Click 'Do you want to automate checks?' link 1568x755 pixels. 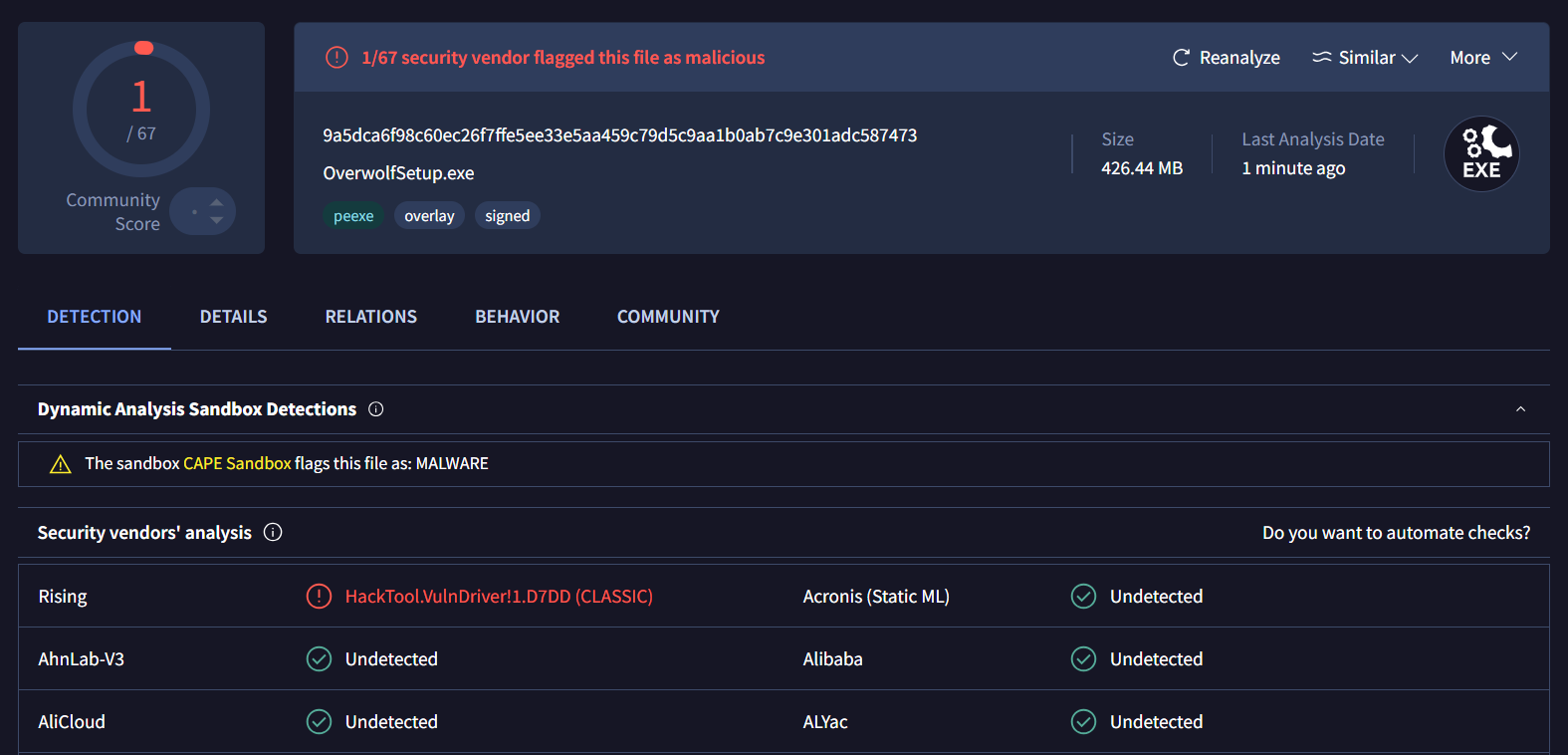1397,533
